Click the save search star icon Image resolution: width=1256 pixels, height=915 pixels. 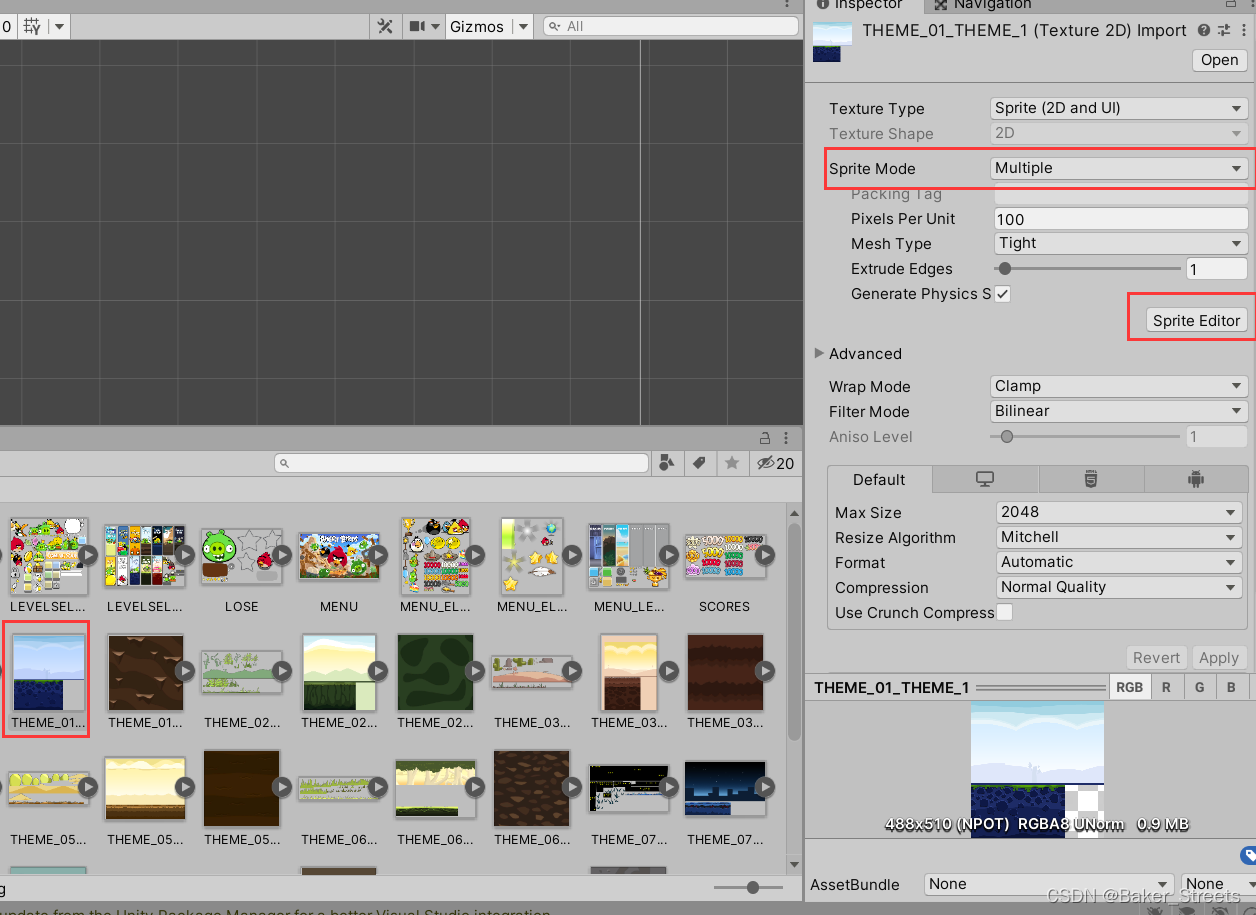pos(732,463)
